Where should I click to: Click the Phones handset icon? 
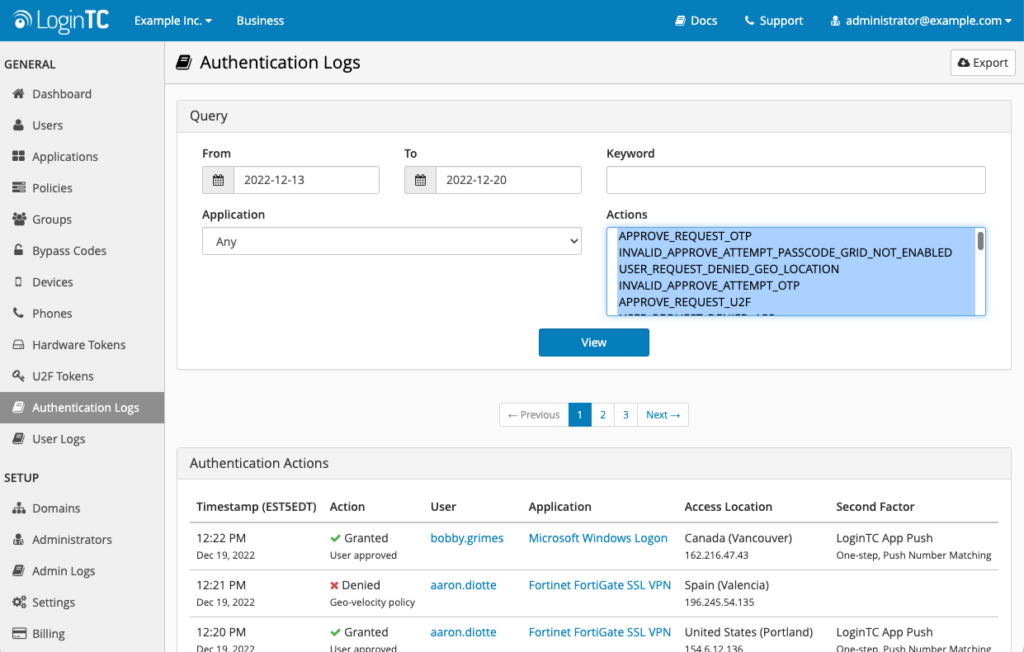coord(18,313)
